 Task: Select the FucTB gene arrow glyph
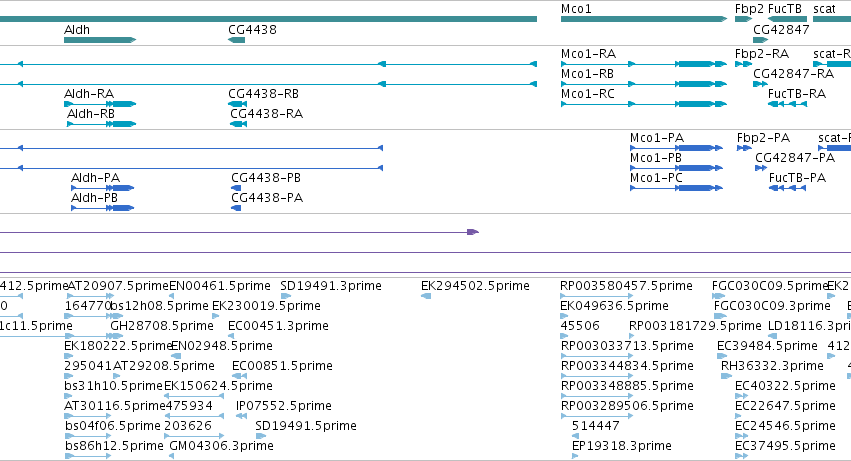pyautogui.click(x=787, y=19)
